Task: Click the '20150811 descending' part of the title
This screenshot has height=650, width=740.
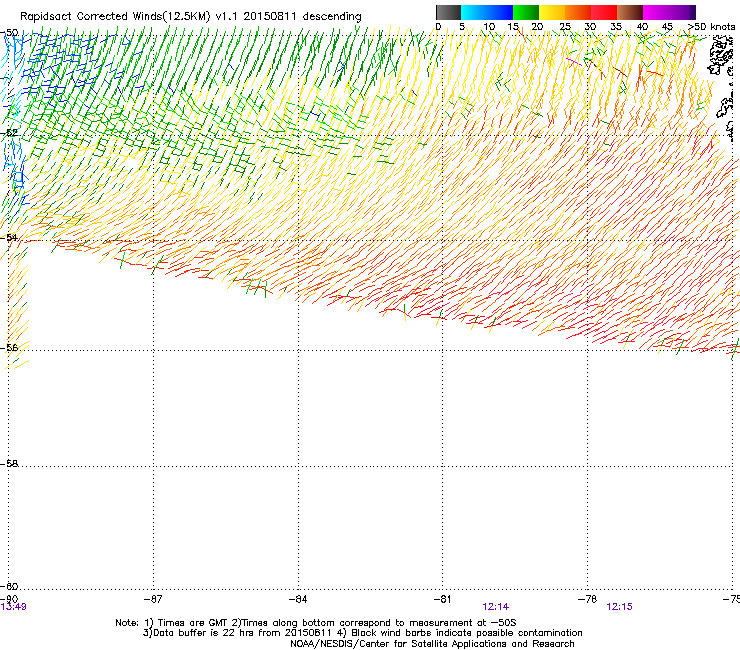Action: (x=303, y=17)
